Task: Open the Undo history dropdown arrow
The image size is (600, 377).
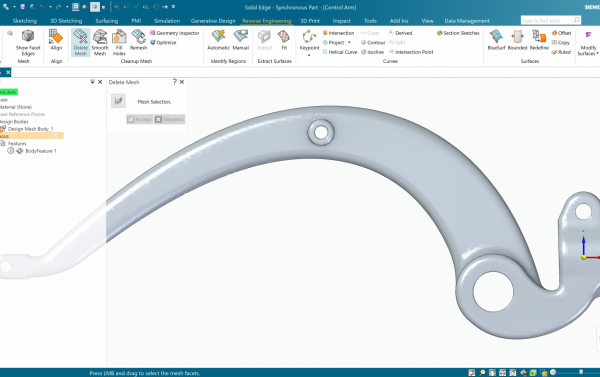Action: point(50,7)
